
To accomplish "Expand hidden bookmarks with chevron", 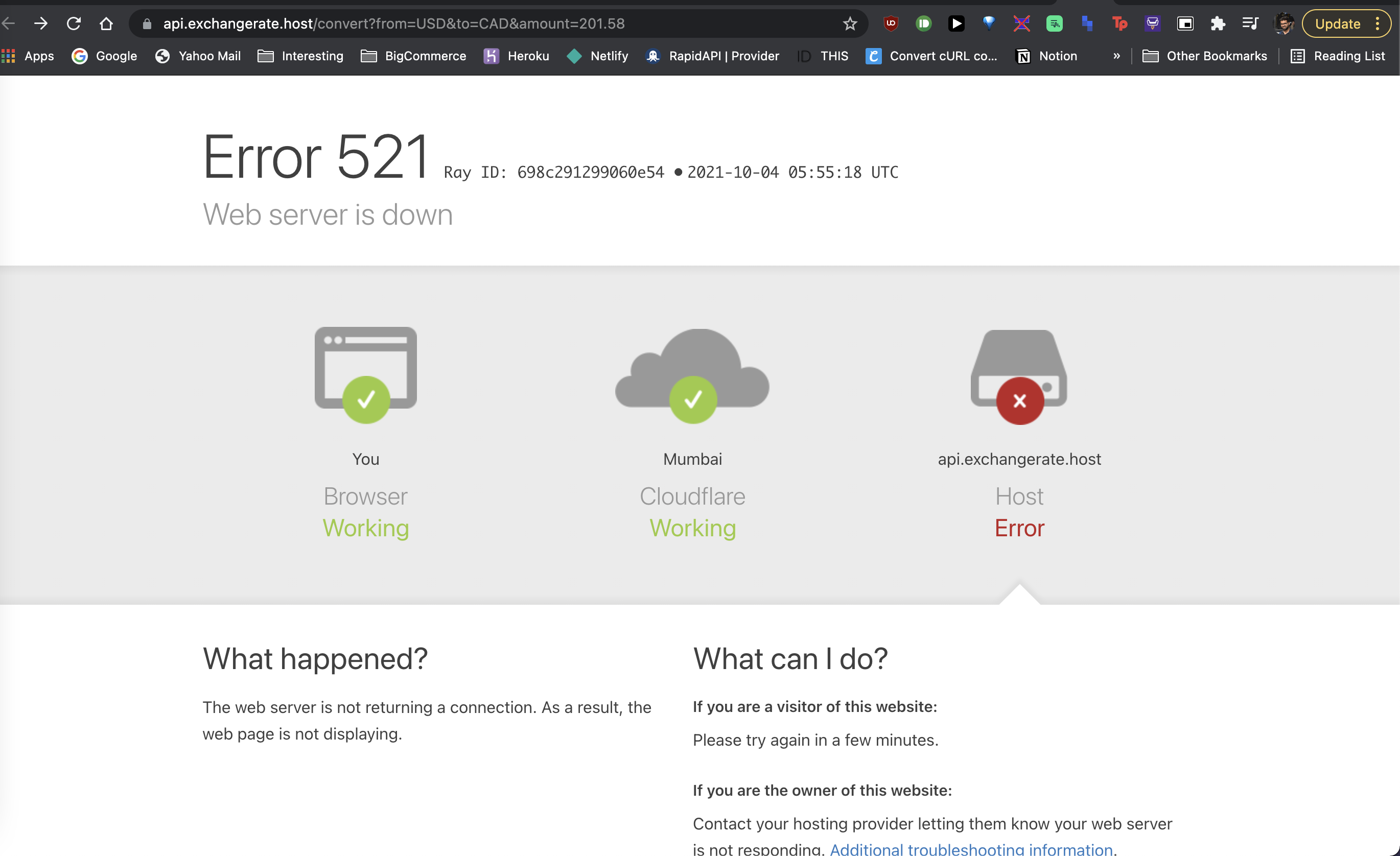I will coord(1116,56).
